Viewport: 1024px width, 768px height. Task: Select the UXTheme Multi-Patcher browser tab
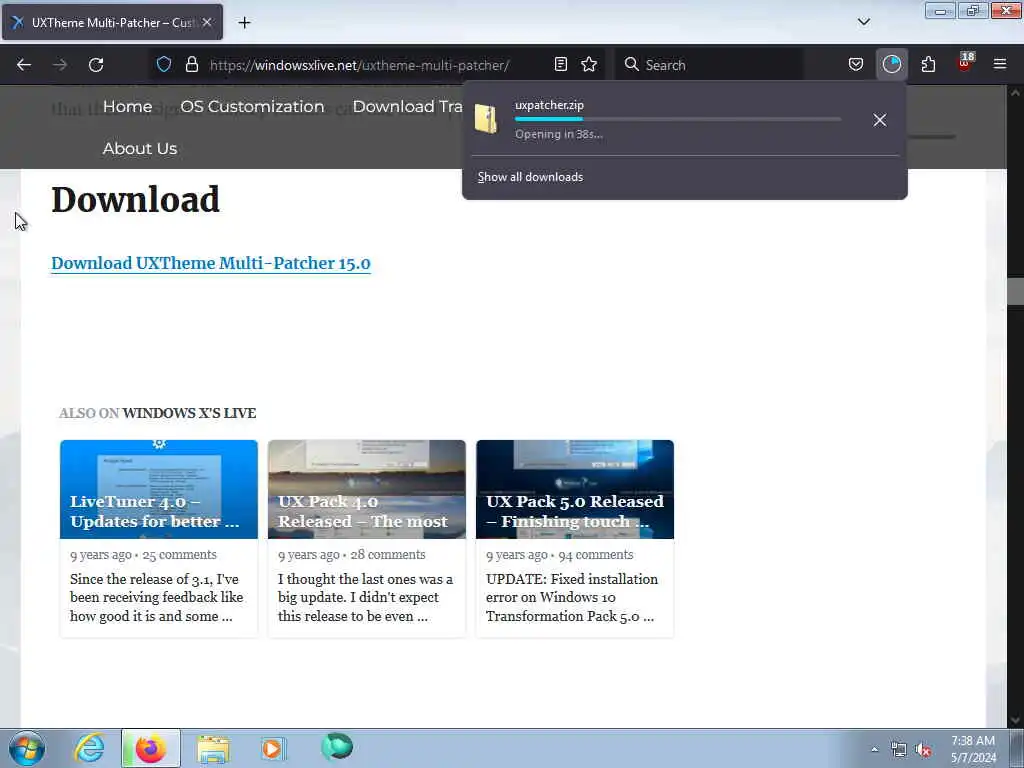coord(112,22)
